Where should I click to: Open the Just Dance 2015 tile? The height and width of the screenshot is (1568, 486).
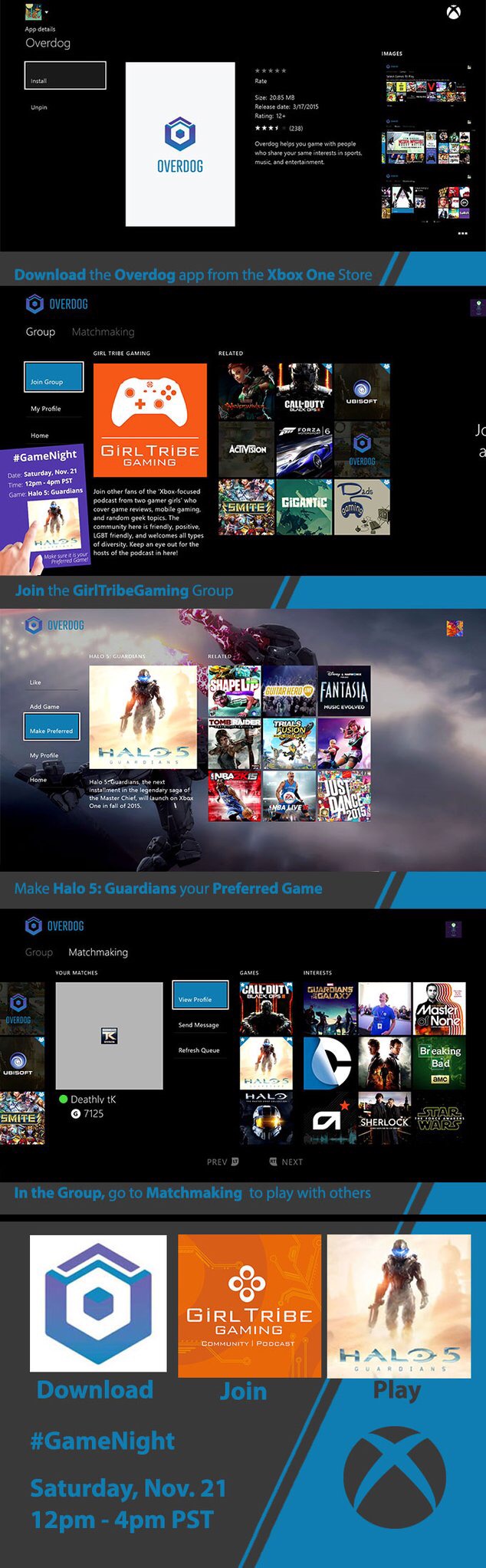click(x=344, y=796)
